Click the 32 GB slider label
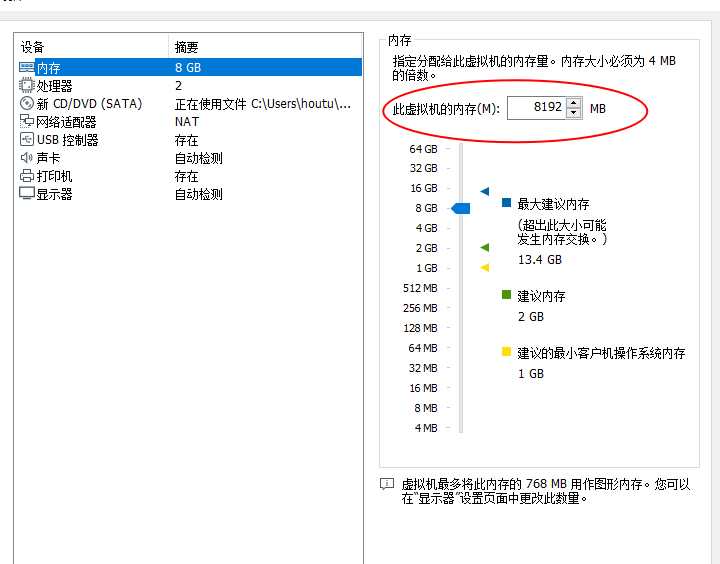Image resolution: width=720 pixels, height=564 pixels. (x=423, y=168)
